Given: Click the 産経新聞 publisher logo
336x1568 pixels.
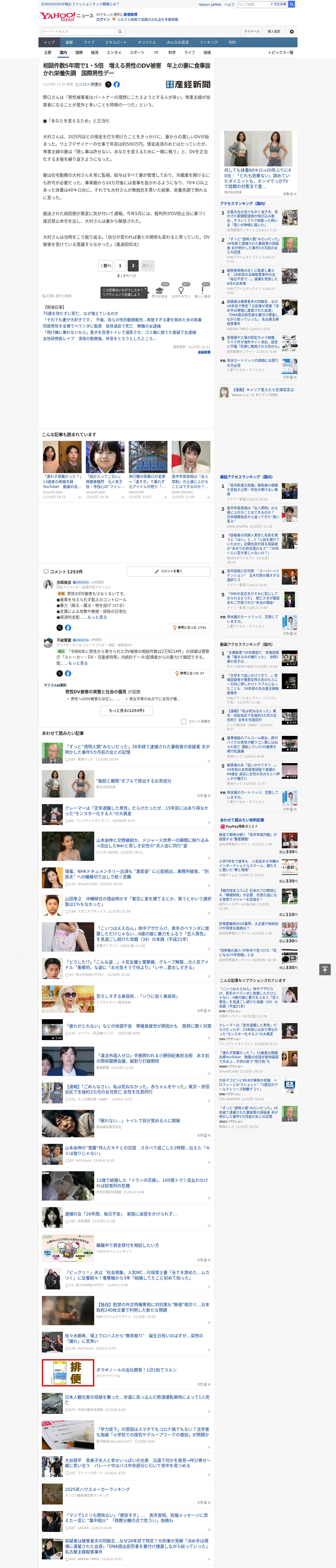Looking at the screenshot, I should pos(188,85).
